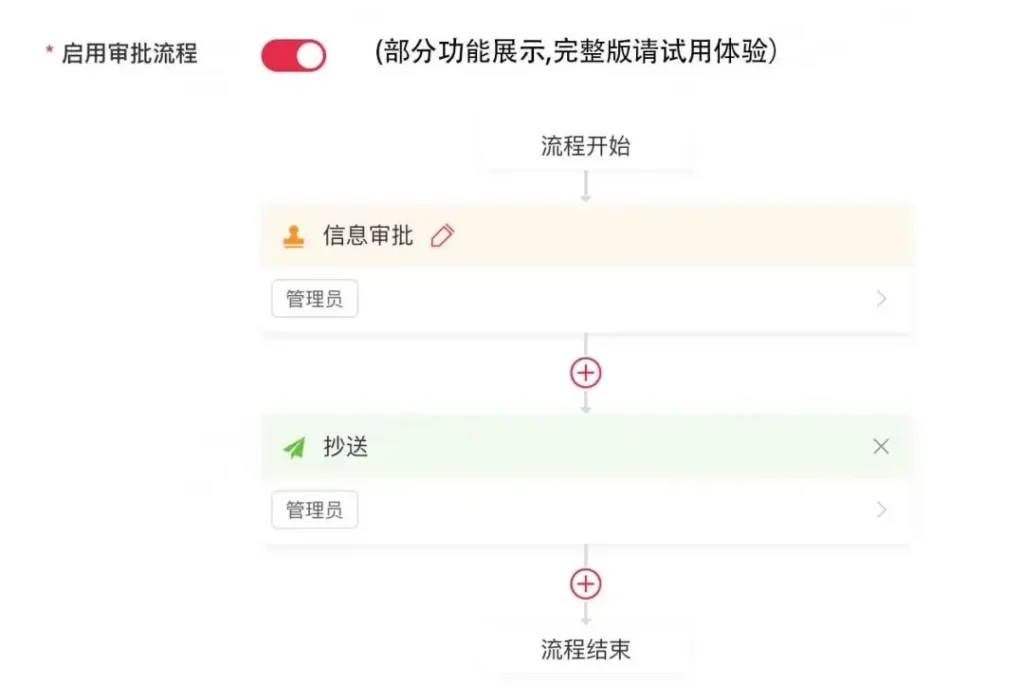
Task: Click the green paper plane 抄送 icon
Action: (293, 447)
